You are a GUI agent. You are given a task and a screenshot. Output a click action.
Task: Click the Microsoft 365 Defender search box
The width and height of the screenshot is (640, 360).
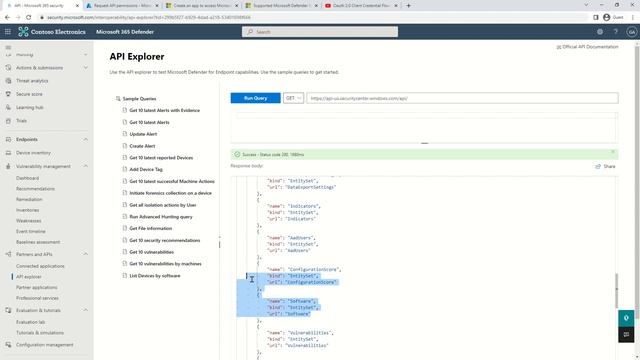[x=320, y=32]
